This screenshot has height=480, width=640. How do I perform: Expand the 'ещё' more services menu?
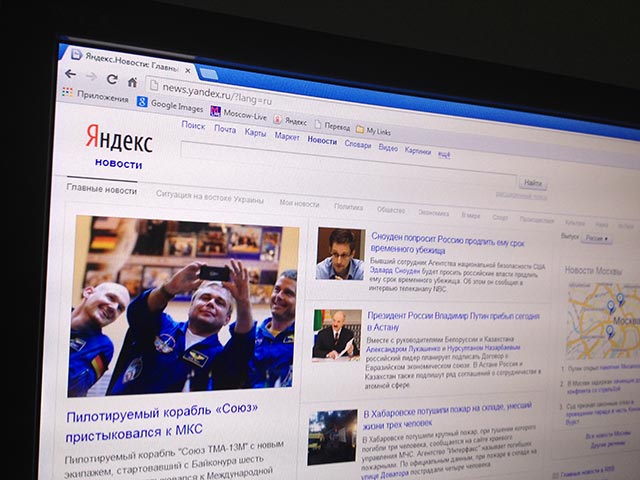click(x=444, y=154)
